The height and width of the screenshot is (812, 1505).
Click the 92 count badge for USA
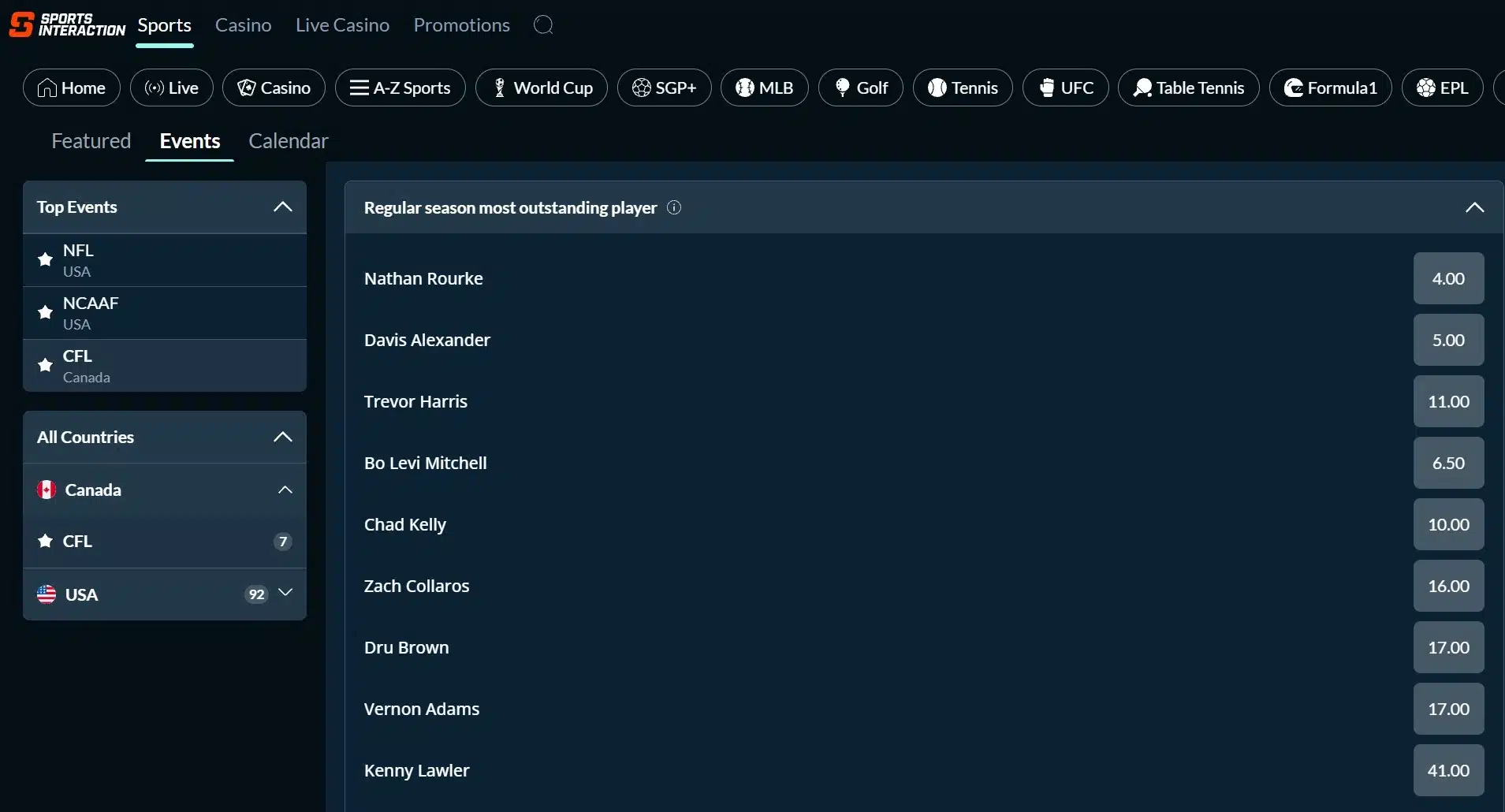(x=256, y=594)
